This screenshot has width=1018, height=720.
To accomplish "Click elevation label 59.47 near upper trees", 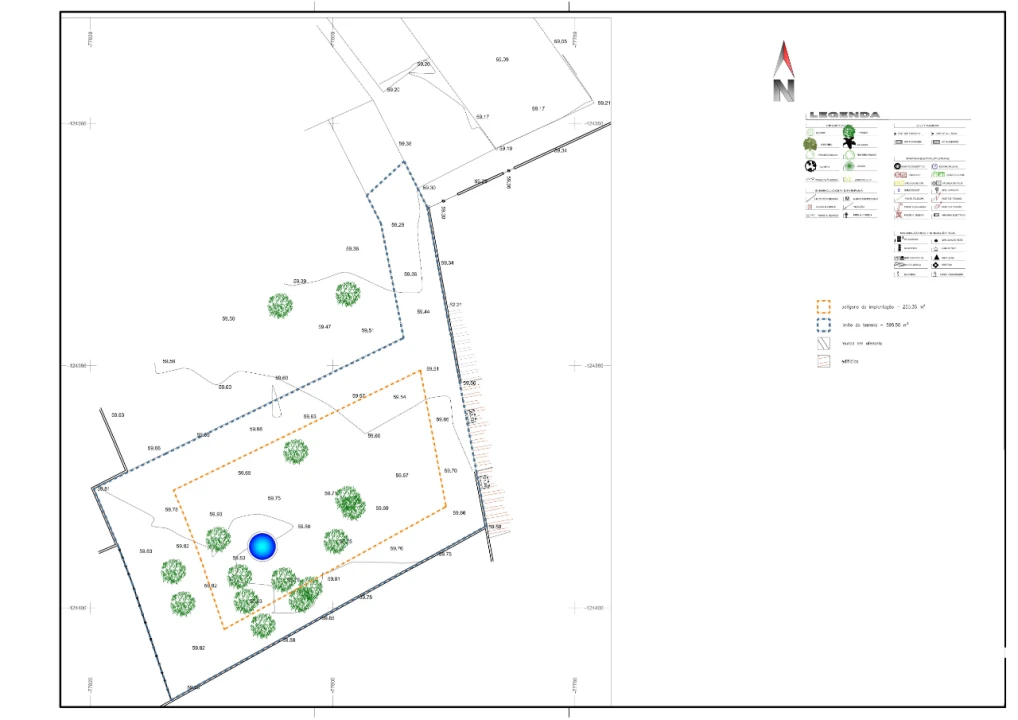I will [x=324, y=327].
